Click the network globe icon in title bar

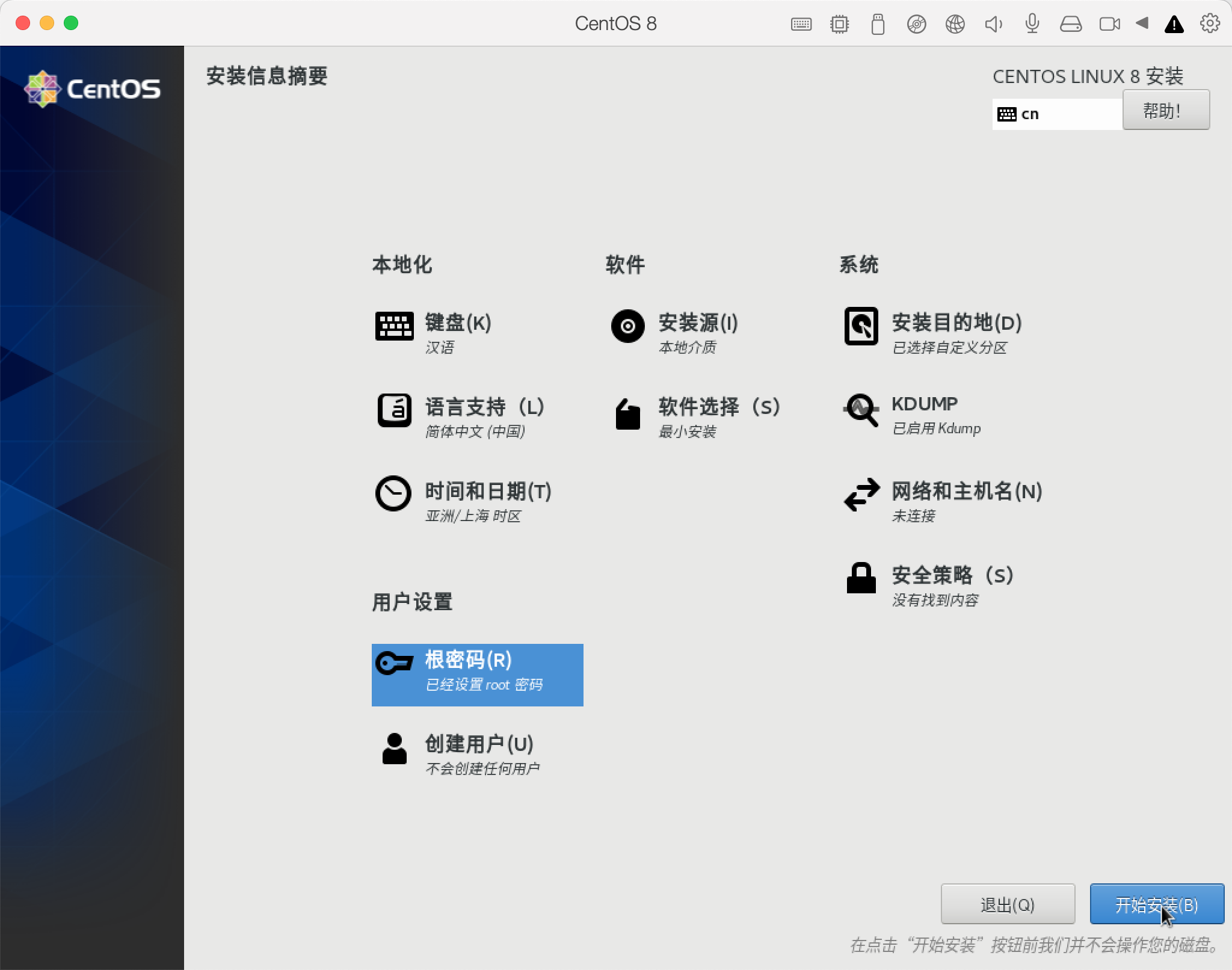[955, 24]
